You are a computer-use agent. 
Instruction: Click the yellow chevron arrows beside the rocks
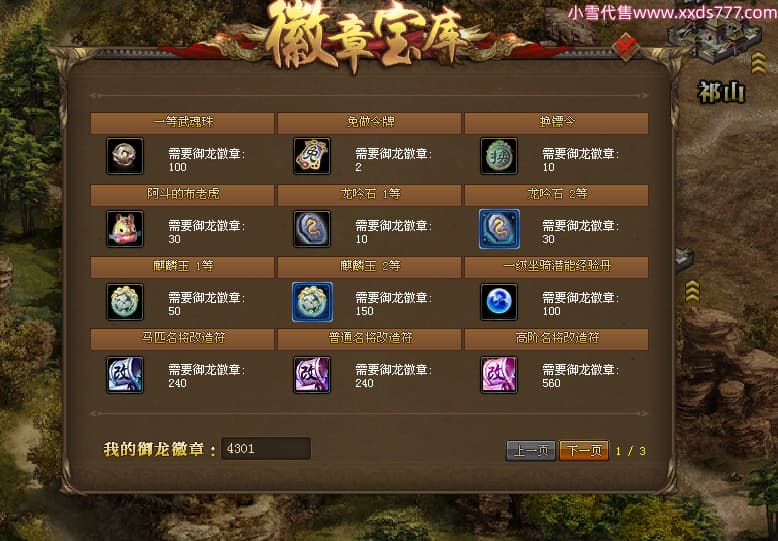click(692, 291)
